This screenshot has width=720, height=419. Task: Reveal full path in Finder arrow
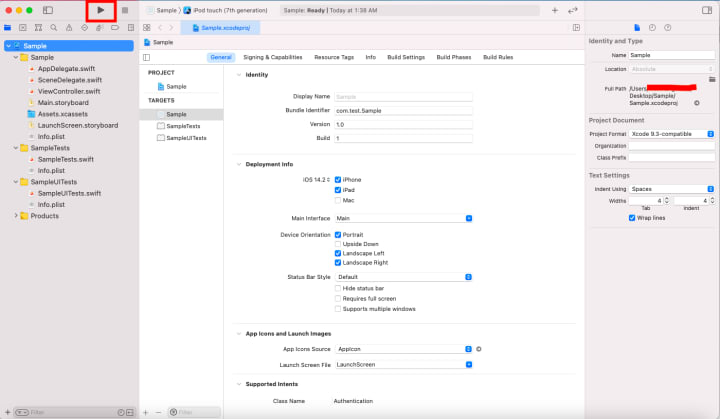pos(697,103)
